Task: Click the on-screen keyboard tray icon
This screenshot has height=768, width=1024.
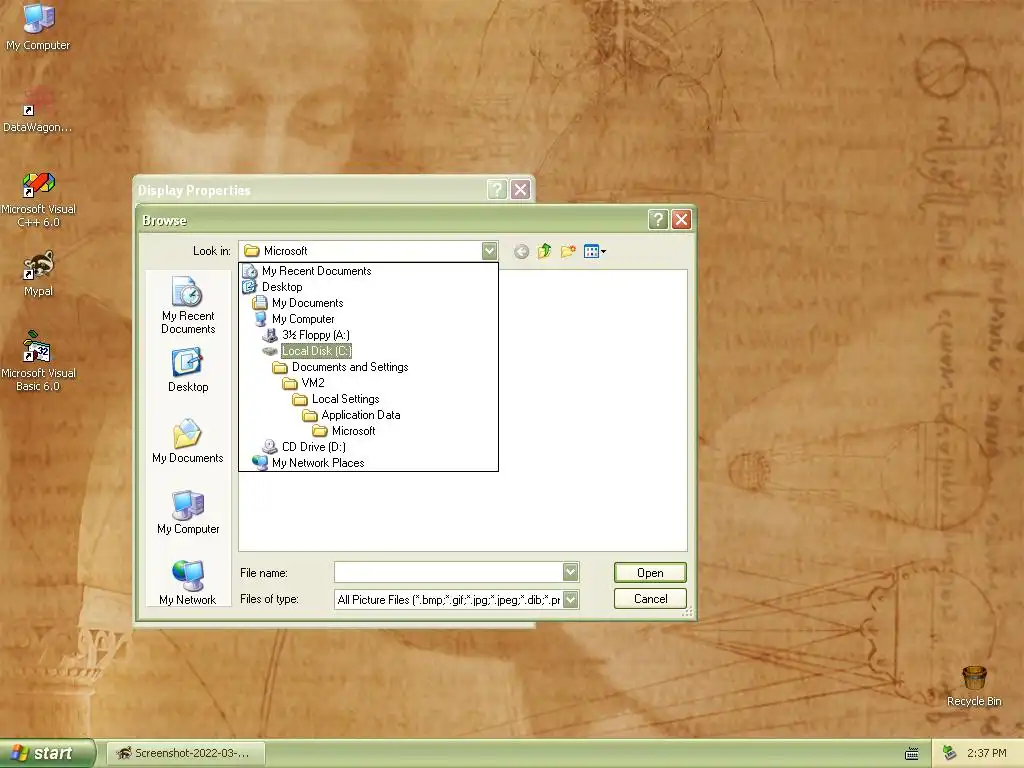Action: tap(912, 754)
